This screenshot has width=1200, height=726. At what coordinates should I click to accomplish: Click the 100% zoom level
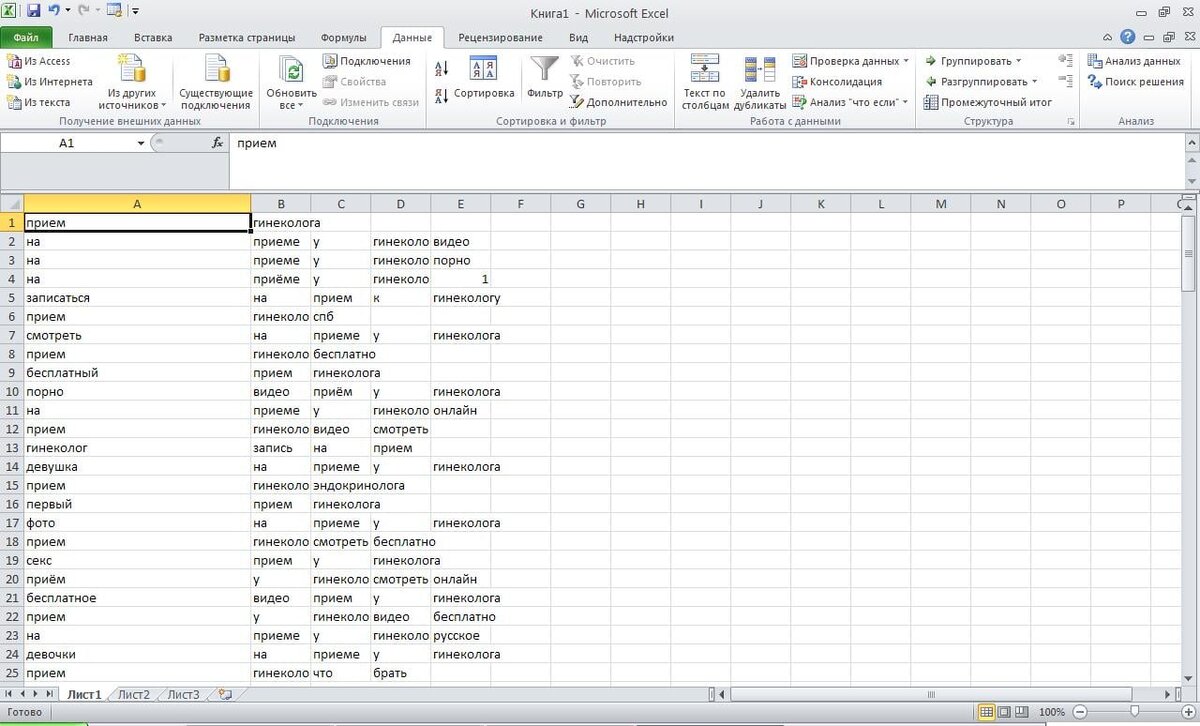pos(1051,713)
